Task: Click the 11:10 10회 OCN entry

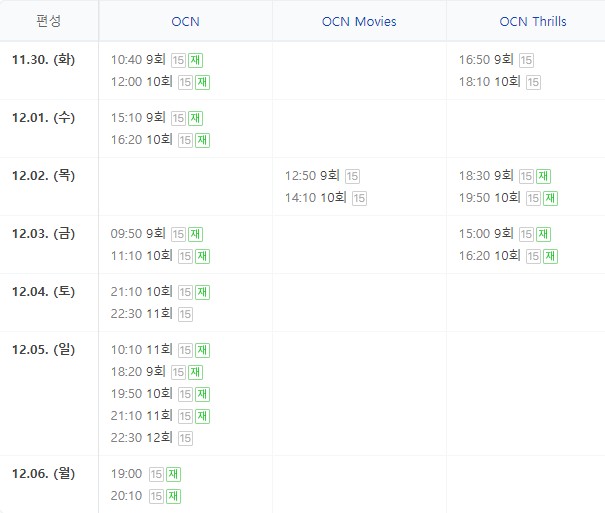Action: tap(142, 256)
